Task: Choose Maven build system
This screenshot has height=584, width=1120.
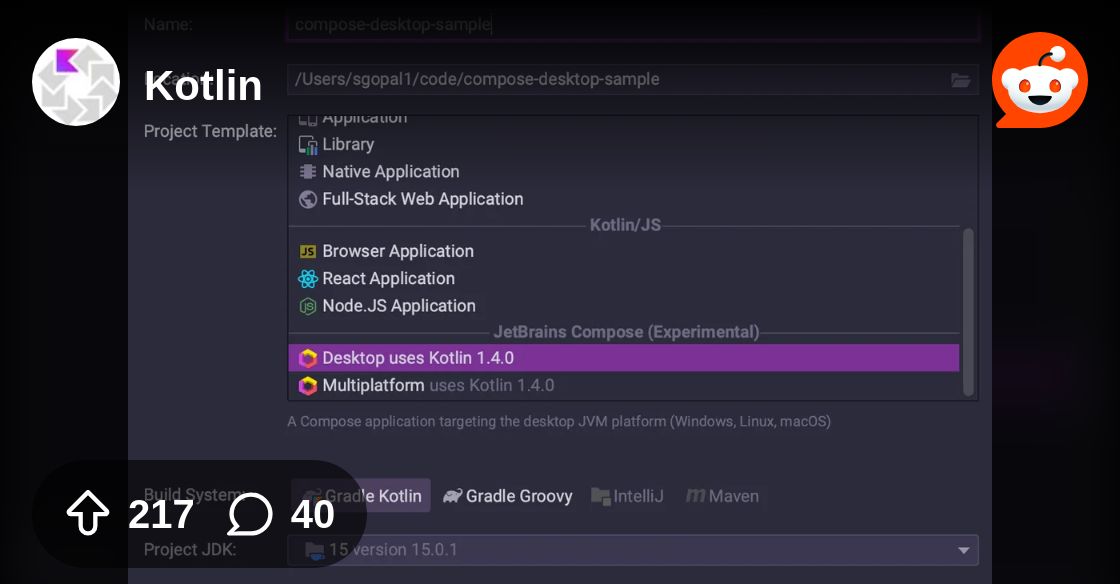Action: 722,495
